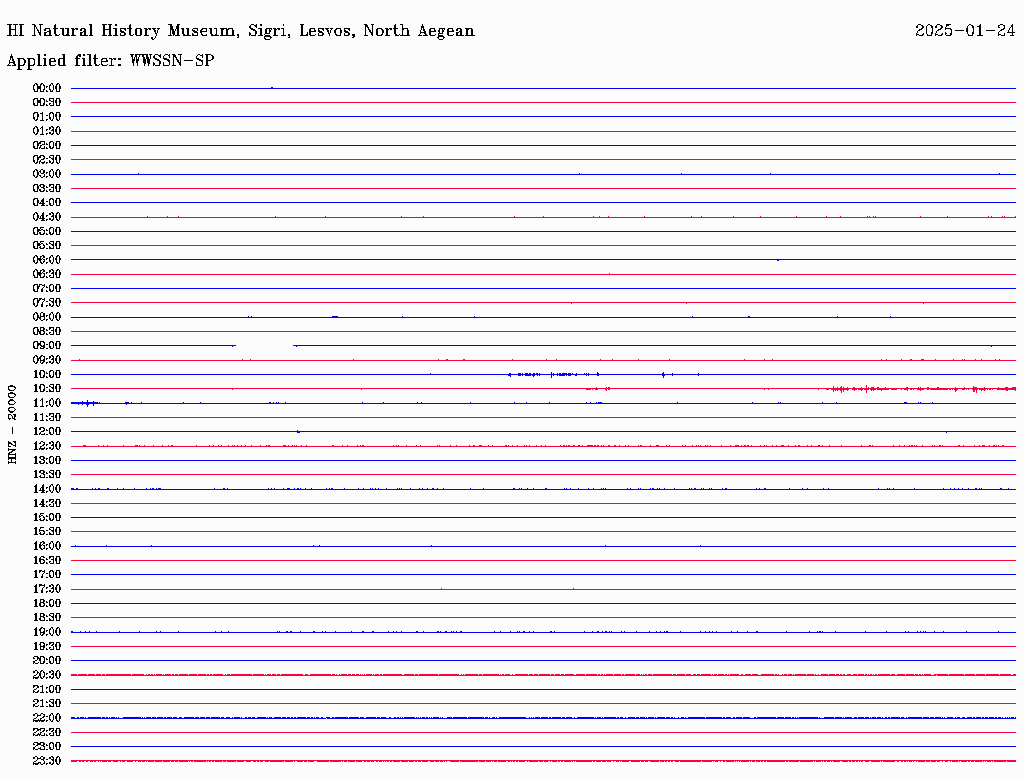Click the 14:00 time label
This screenshot has width=1024, height=780.
click(47, 489)
